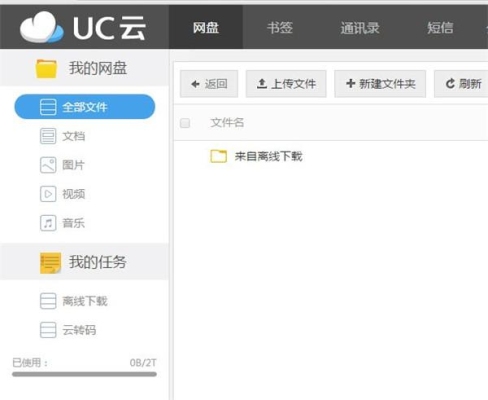Click the 上传文件 upload button
This screenshot has width=488, height=400.
coord(286,84)
